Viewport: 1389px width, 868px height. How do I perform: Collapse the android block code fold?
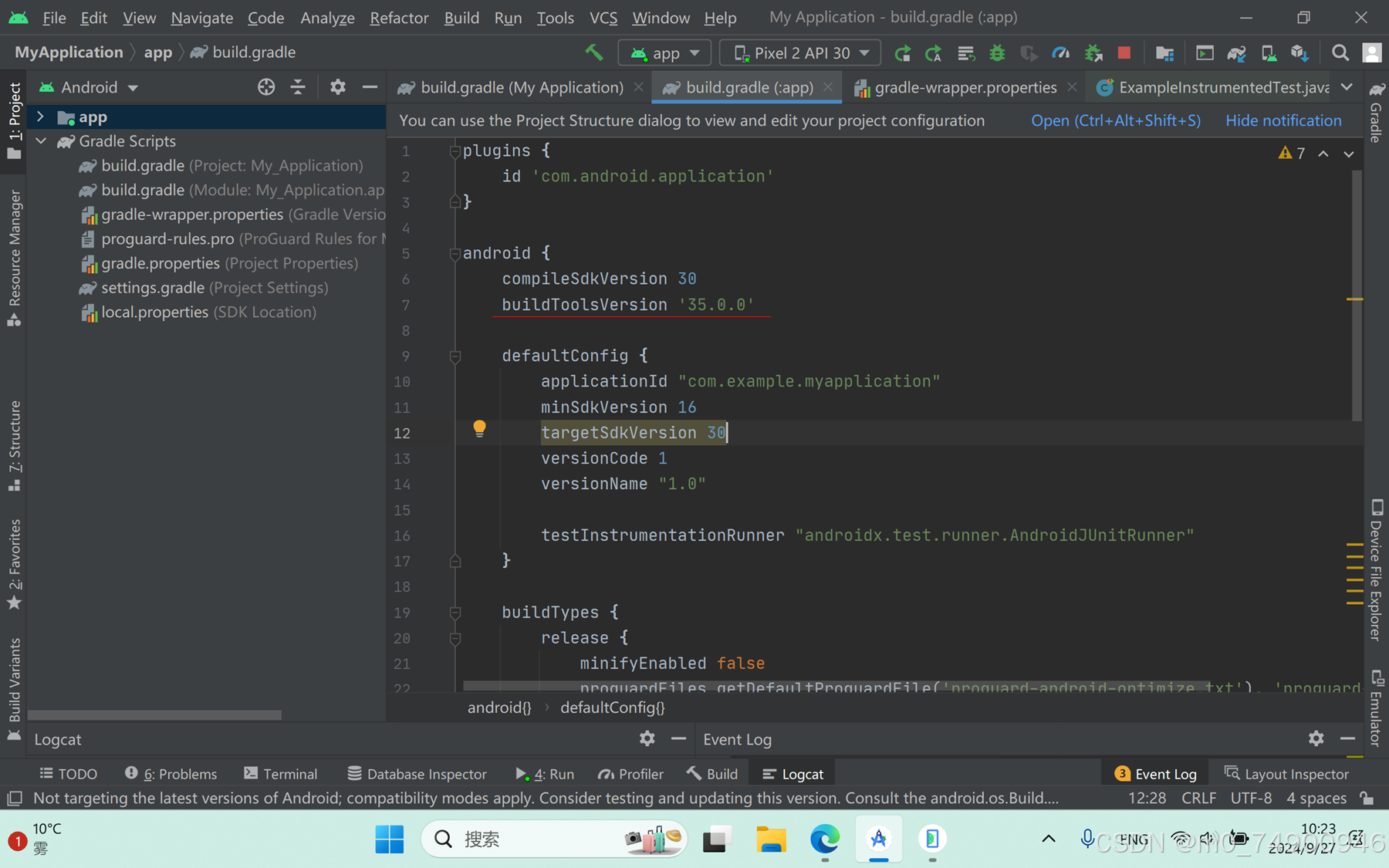click(455, 253)
